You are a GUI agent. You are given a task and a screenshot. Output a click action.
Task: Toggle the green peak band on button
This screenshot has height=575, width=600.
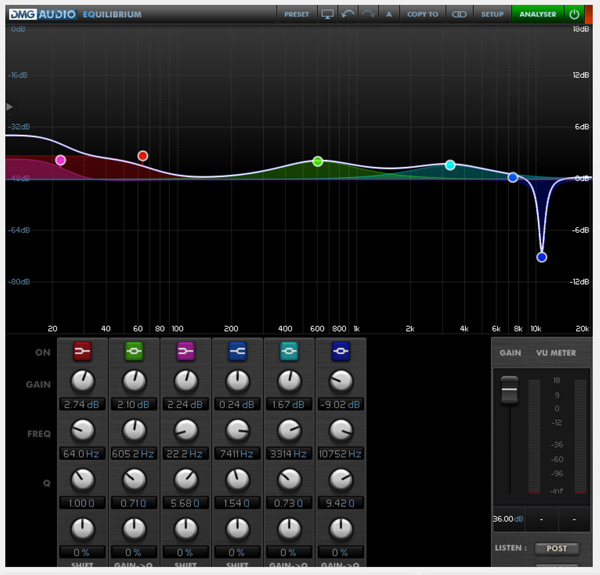134,351
